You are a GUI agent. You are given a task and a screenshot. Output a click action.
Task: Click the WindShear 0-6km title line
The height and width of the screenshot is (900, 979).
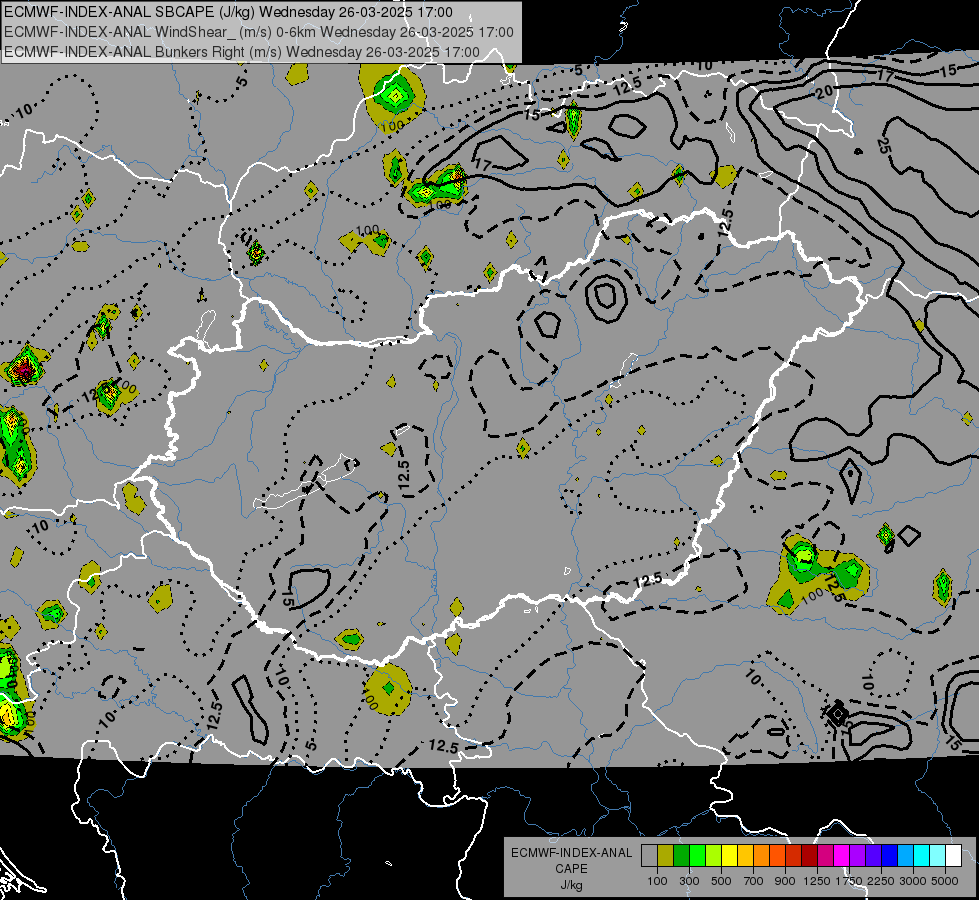(x=258, y=32)
